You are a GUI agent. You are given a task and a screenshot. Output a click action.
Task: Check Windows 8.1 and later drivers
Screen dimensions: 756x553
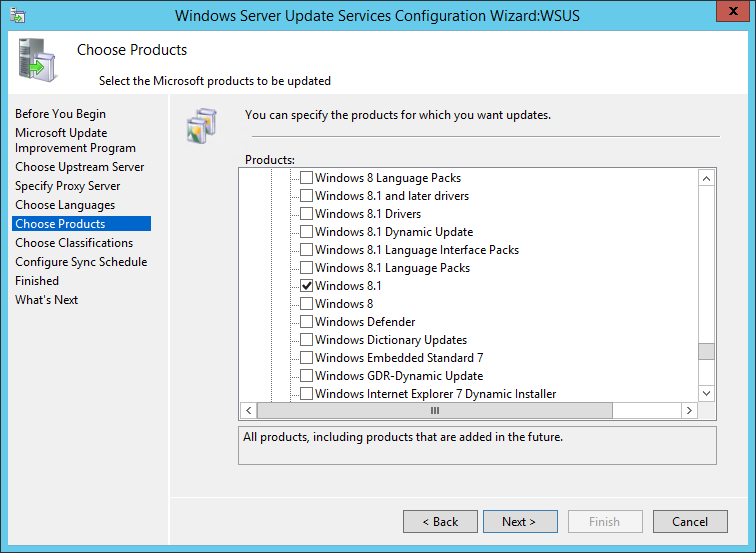coord(306,196)
